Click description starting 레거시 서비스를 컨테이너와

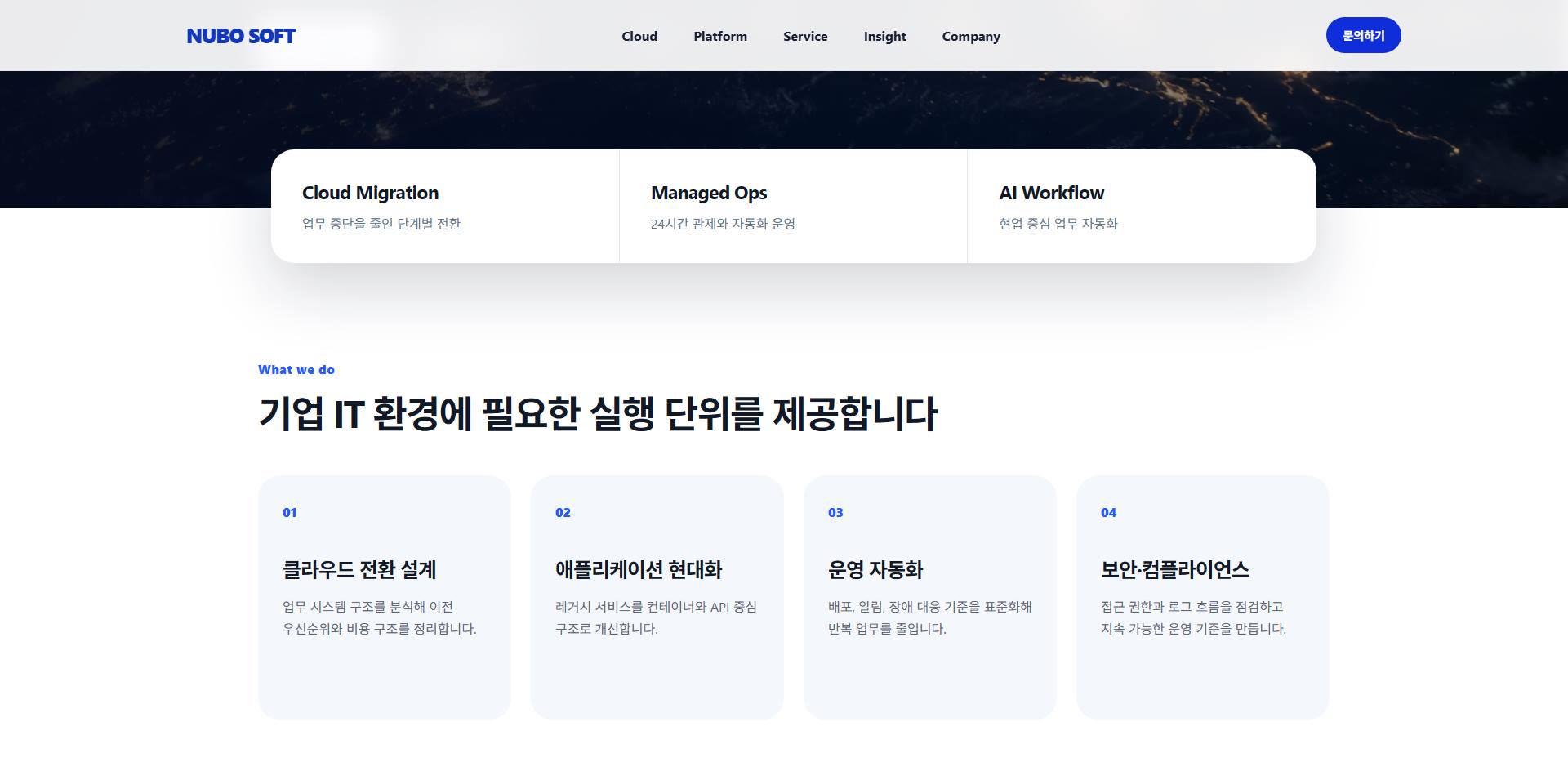click(656, 617)
